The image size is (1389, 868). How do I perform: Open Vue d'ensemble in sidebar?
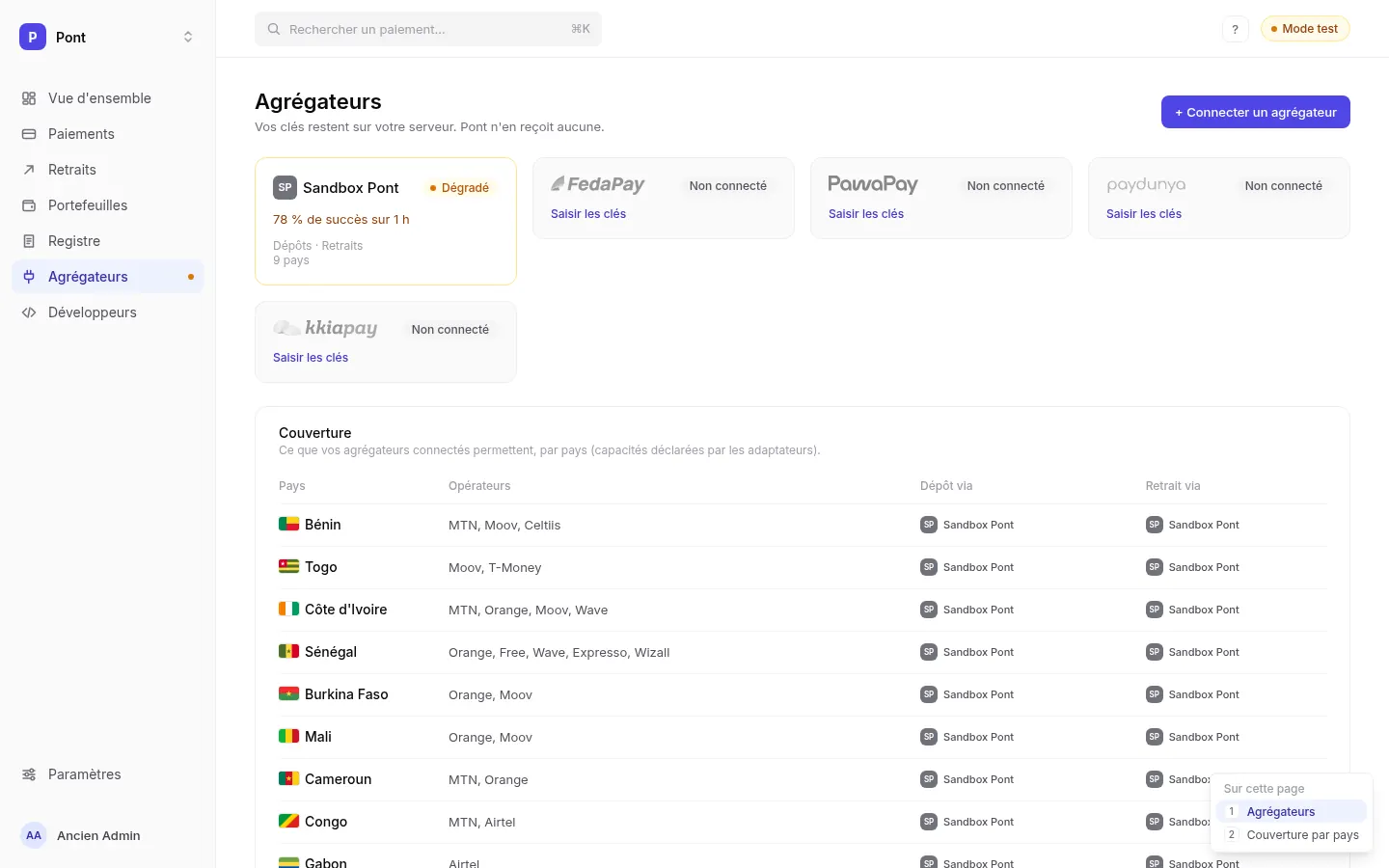click(108, 98)
